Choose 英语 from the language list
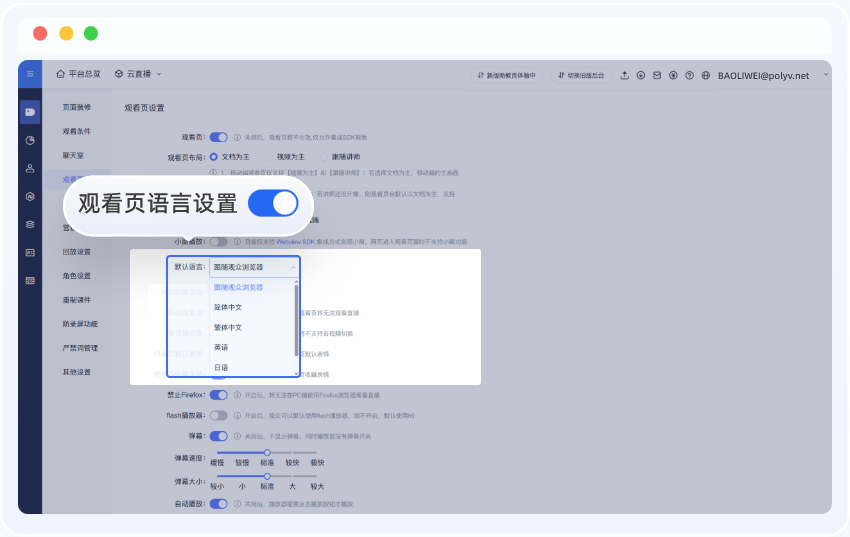This screenshot has height=537, width=850. point(221,348)
